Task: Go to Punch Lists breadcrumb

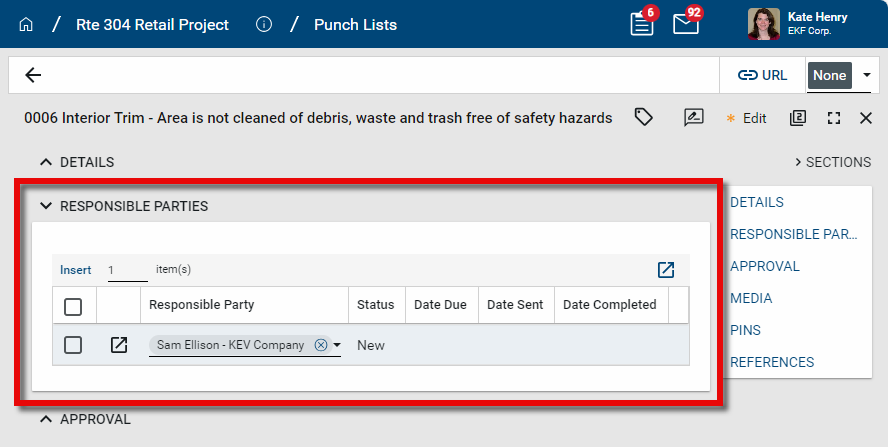Action: pyautogui.click(x=355, y=24)
